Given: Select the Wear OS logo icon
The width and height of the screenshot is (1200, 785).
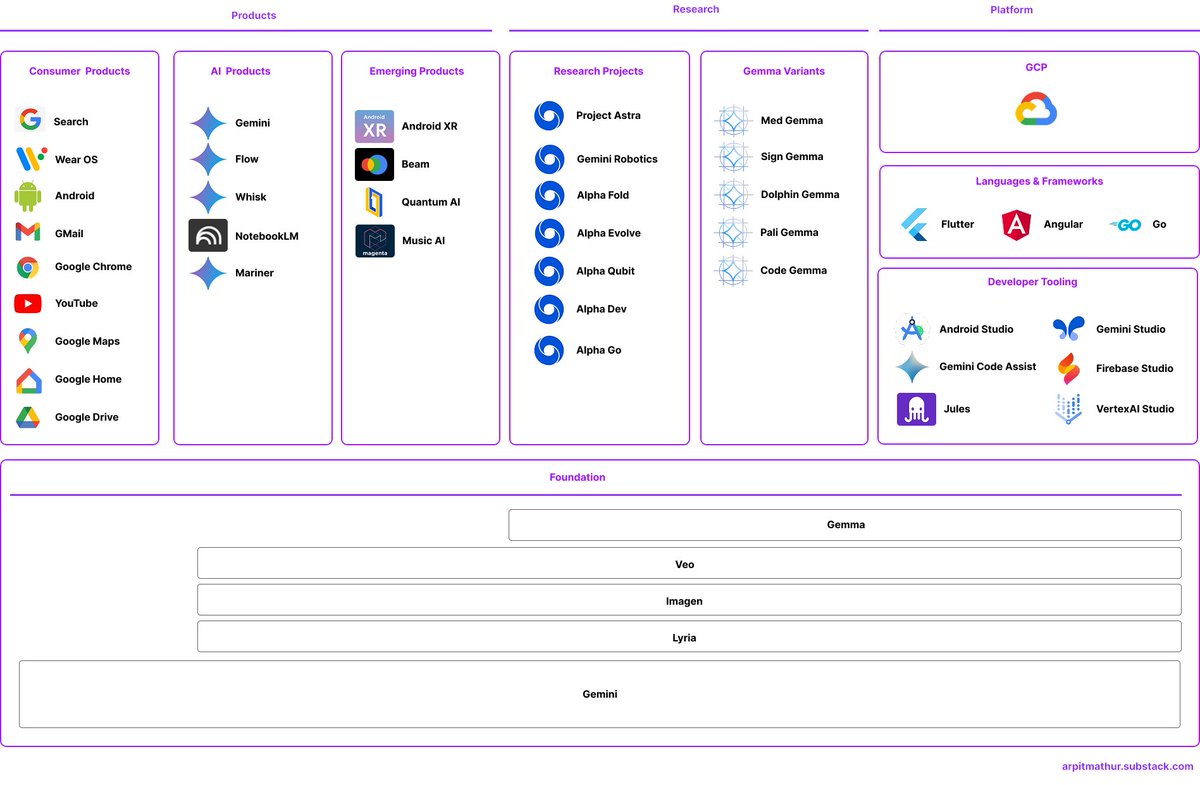Looking at the screenshot, I should 30,159.
